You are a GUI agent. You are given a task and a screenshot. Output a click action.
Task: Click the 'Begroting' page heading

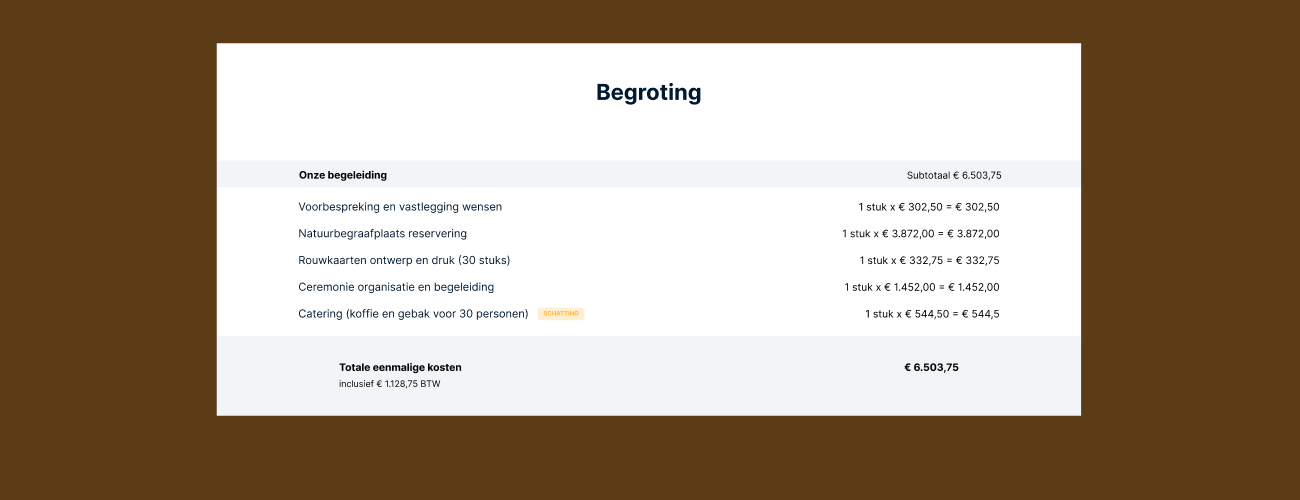pos(648,93)
